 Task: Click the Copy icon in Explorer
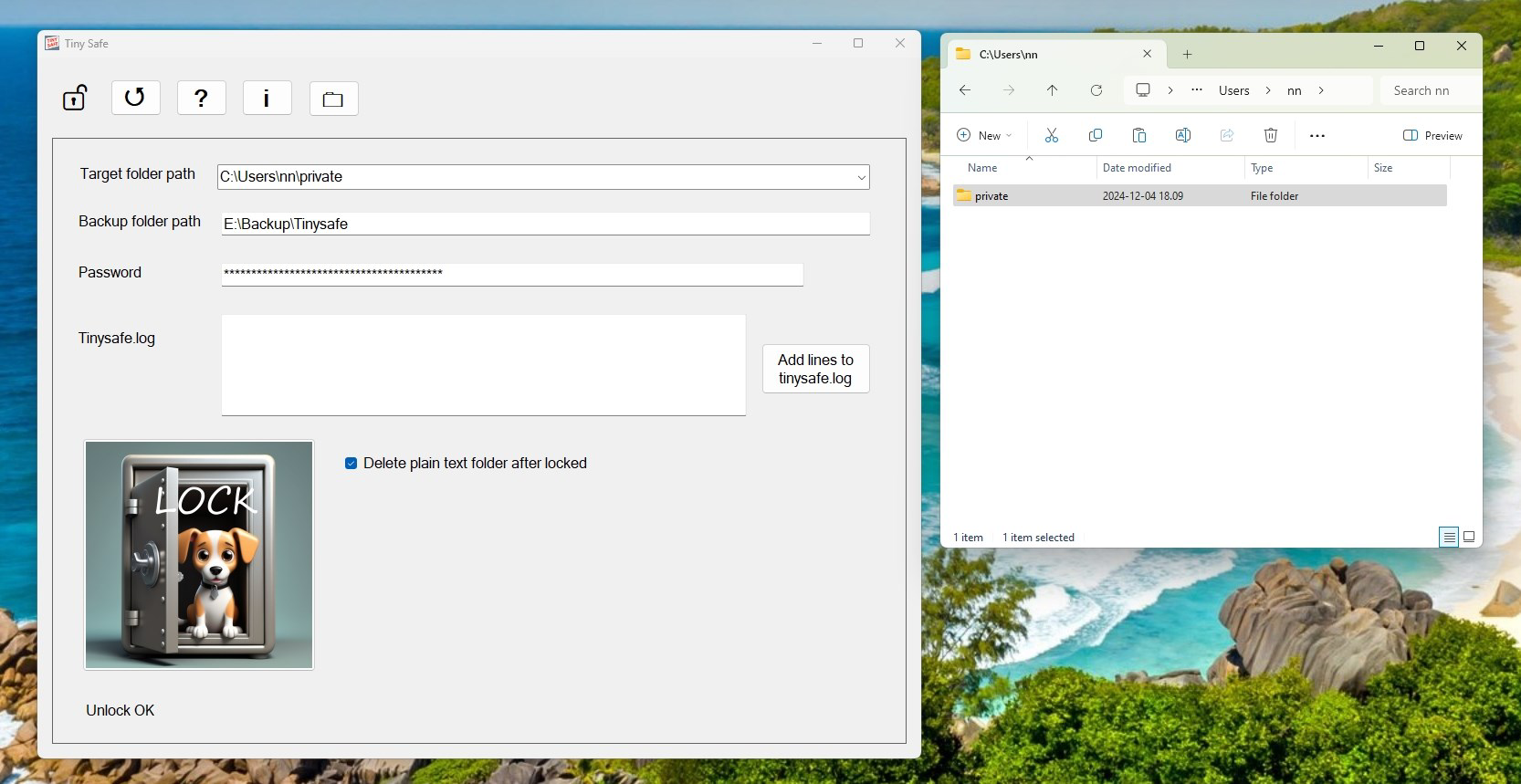[x=1096, y=135]
